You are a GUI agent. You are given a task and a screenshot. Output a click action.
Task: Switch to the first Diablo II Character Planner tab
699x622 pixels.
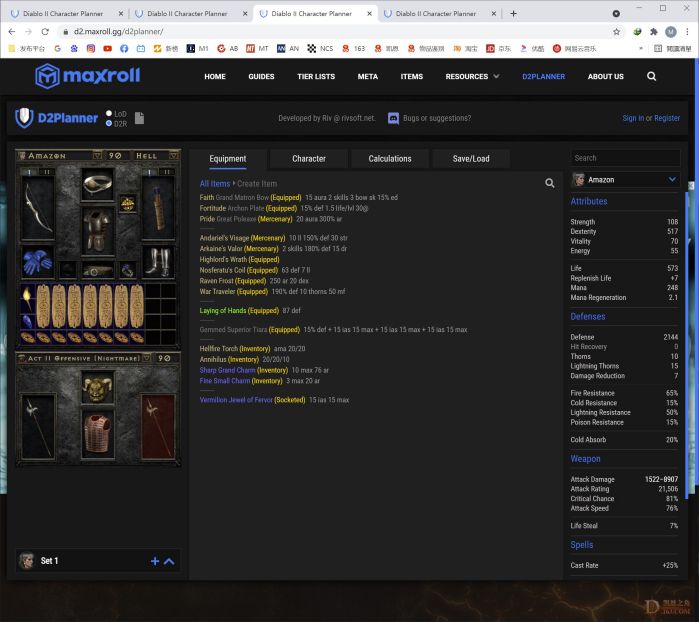click(67, 13)
